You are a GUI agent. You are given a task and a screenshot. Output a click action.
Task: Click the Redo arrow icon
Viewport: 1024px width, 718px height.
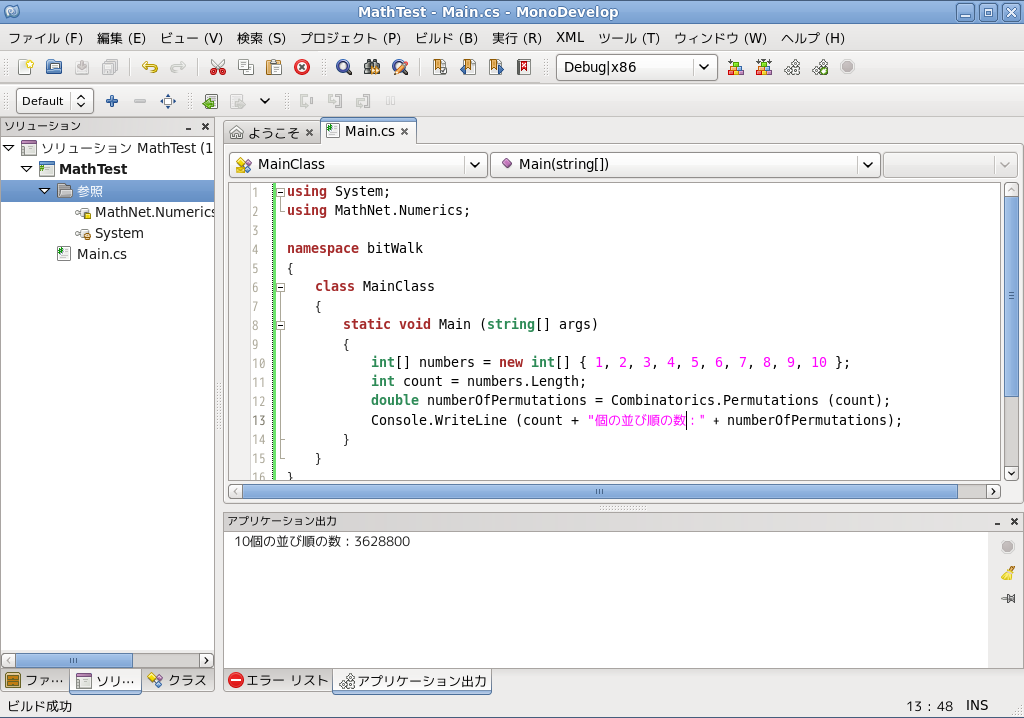pos(178,67)
